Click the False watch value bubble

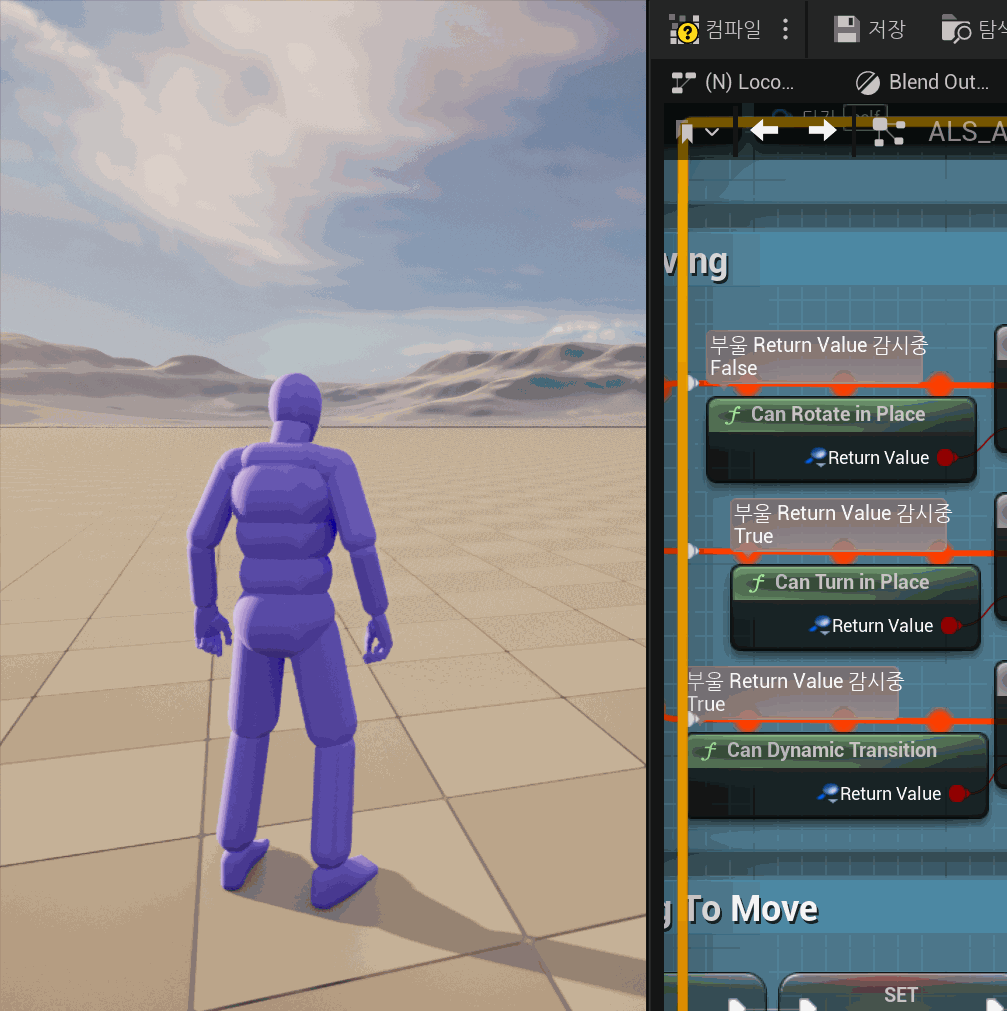click(x=815, y=357)
